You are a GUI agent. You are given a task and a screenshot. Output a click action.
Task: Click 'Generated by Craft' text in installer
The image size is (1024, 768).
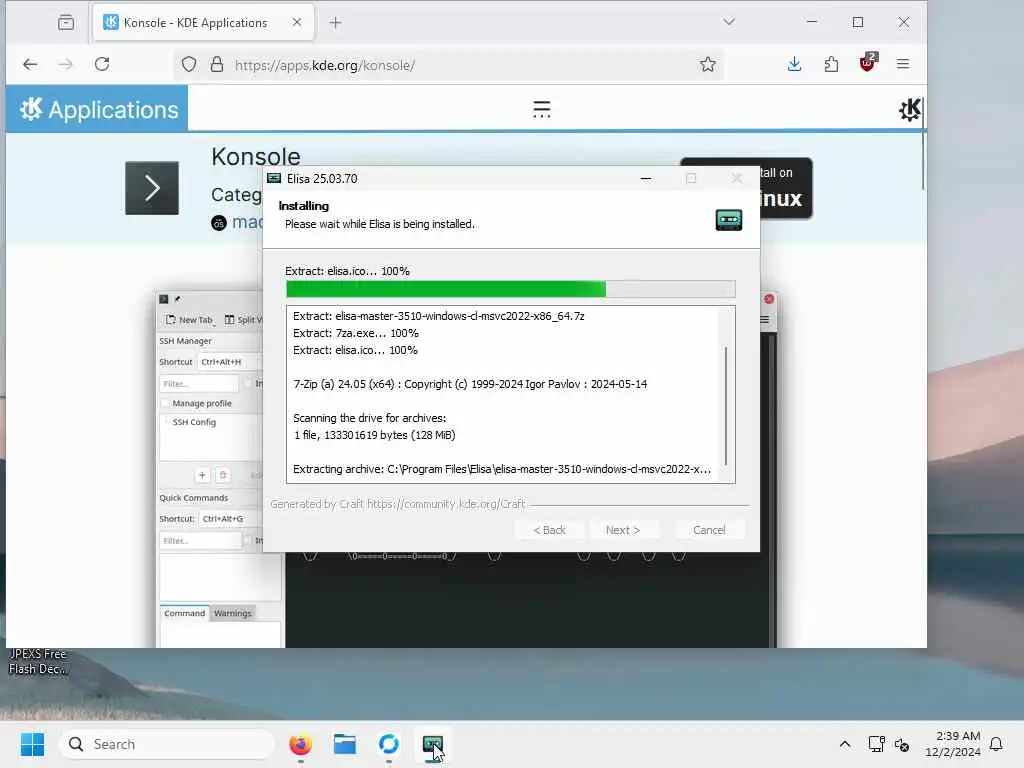pos(398,504)
